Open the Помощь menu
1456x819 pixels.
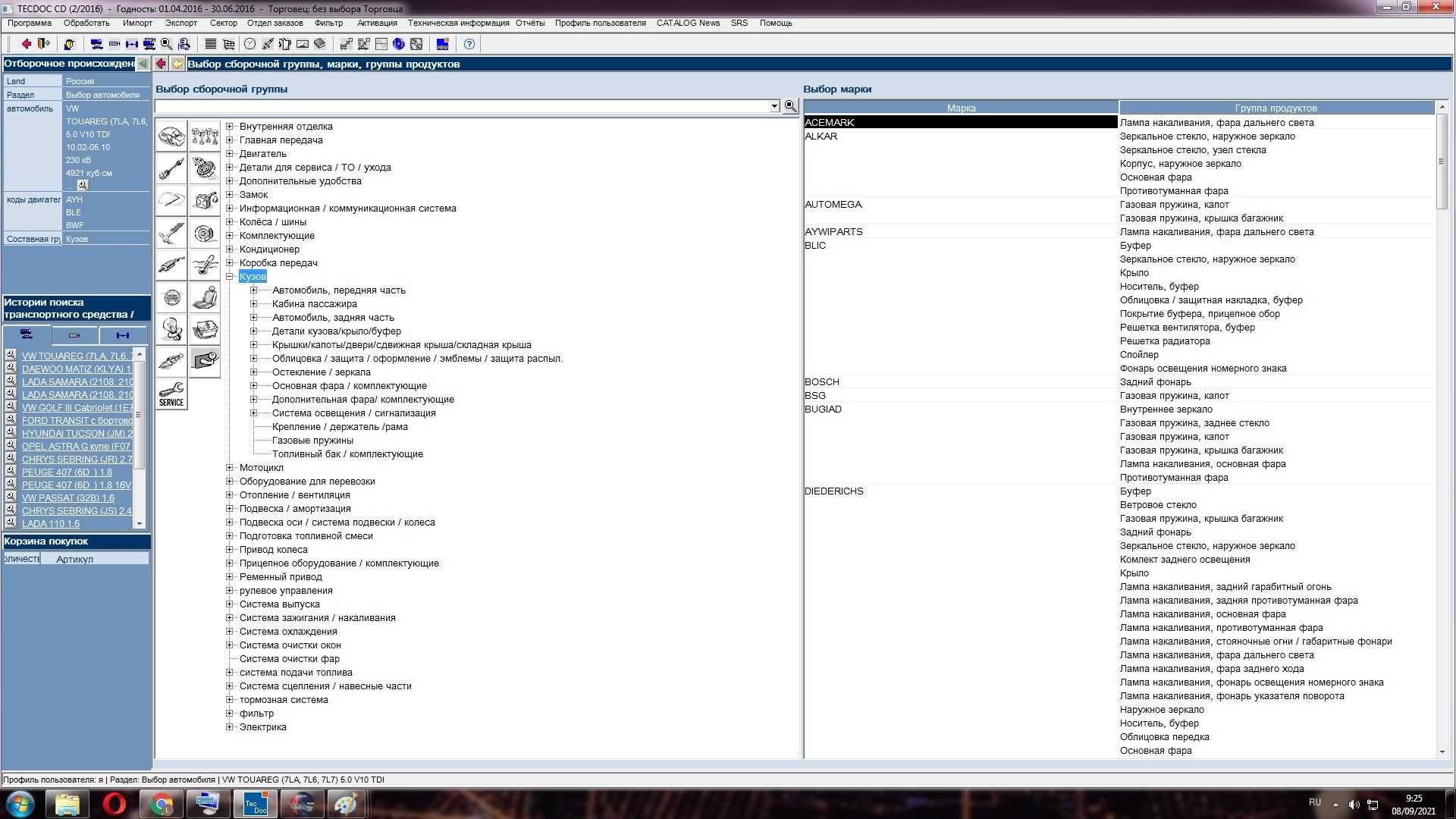[x=776, y=23]
